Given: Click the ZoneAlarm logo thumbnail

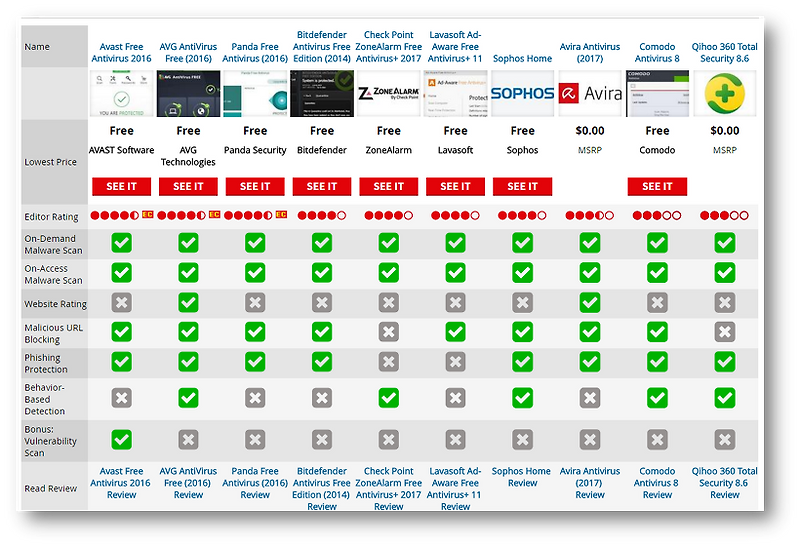Looking at the screenshot, I should click(x=389, y=93).
